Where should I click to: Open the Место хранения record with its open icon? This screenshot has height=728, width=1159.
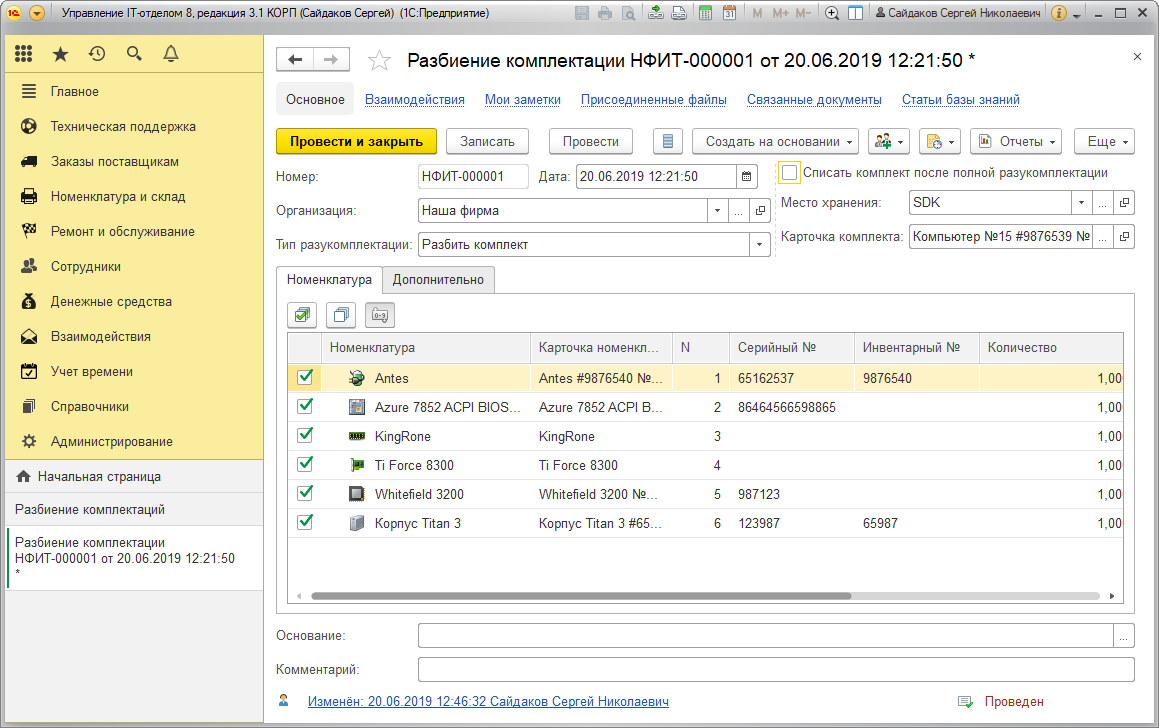click(1124, 203)
